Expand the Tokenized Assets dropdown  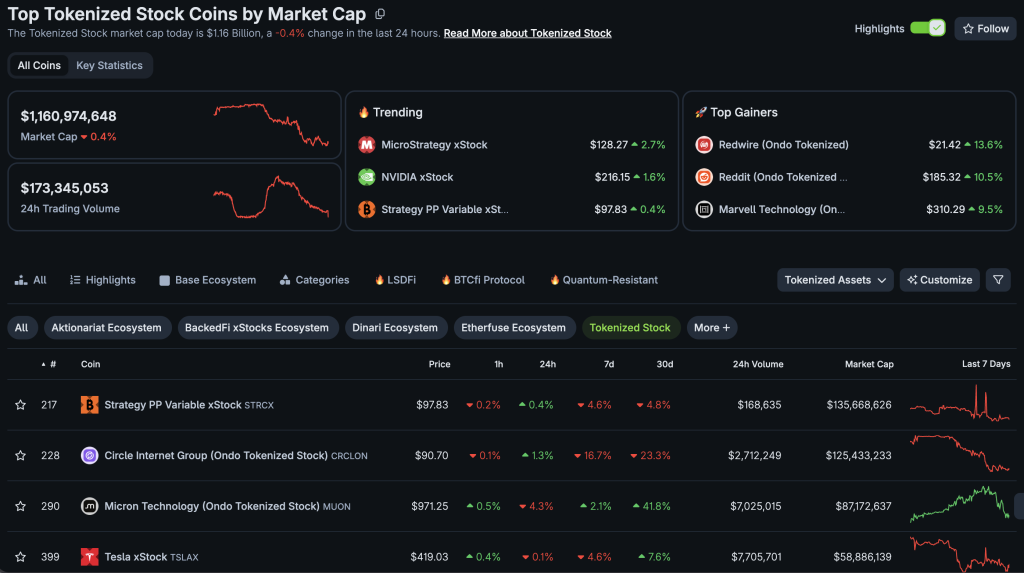(x=835, y=280)
